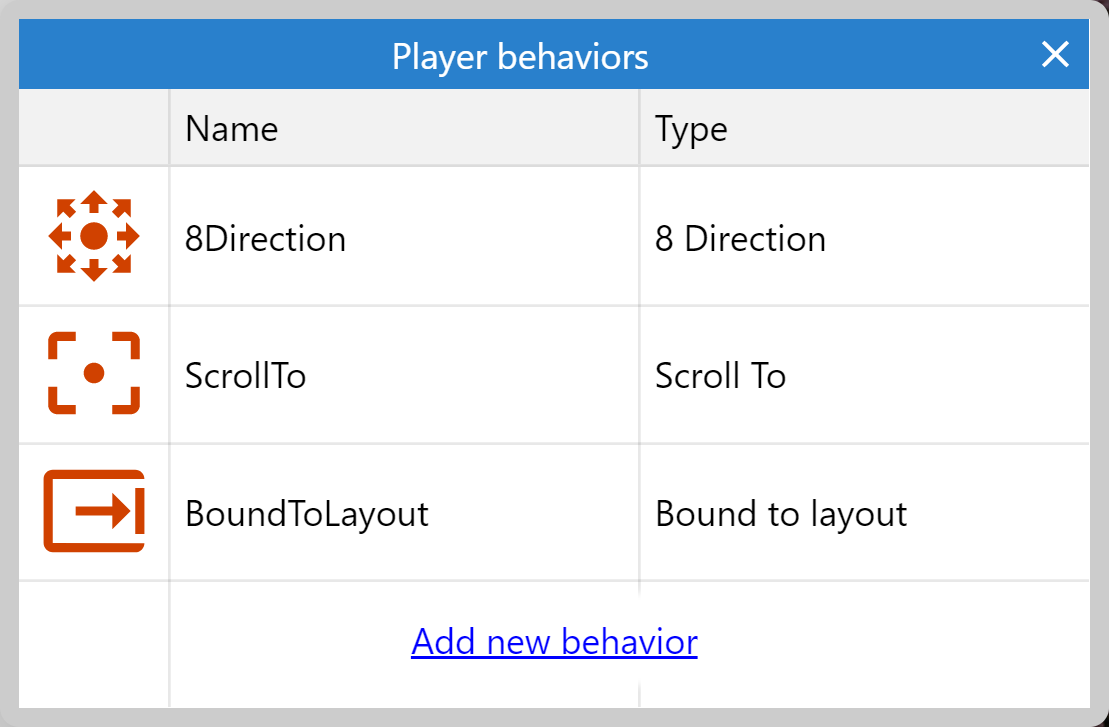Screen dimensions: 1109x727
Task: Click the header divider left of Name
Action: (169, 128)
